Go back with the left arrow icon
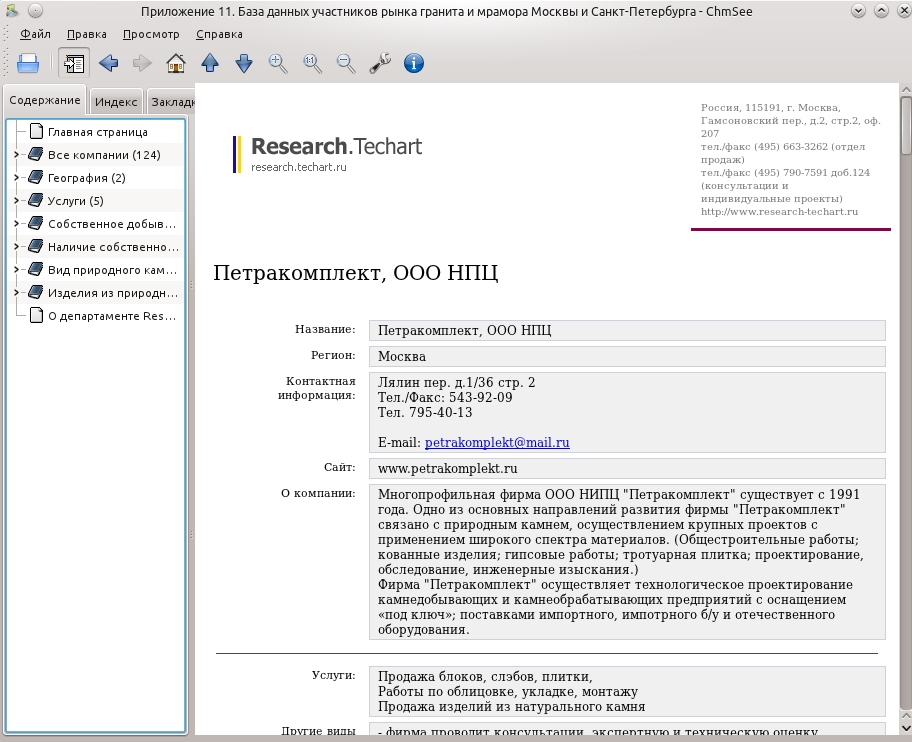Screen dimensions: 912x742 [109, 63]
